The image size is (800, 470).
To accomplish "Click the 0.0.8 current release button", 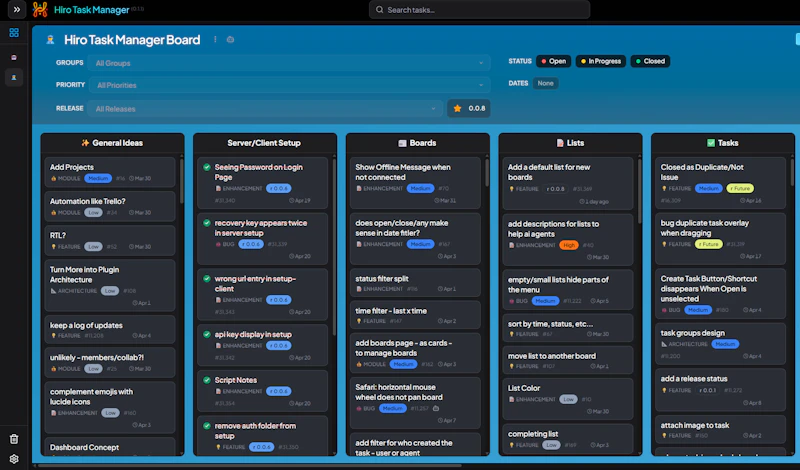I will 469,108.
